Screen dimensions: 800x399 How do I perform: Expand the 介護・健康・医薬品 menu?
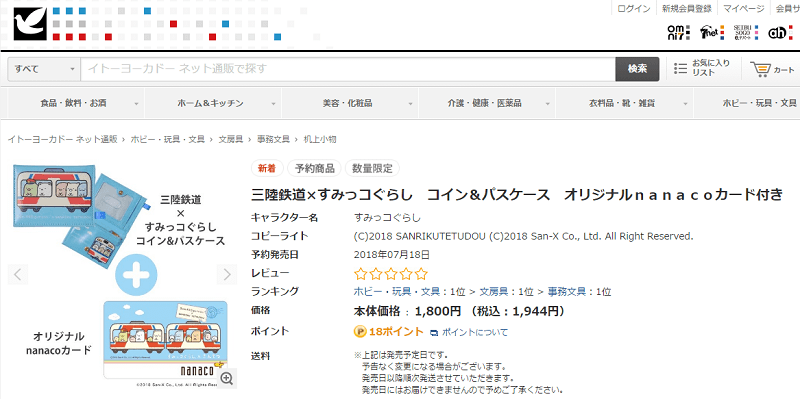487,104
